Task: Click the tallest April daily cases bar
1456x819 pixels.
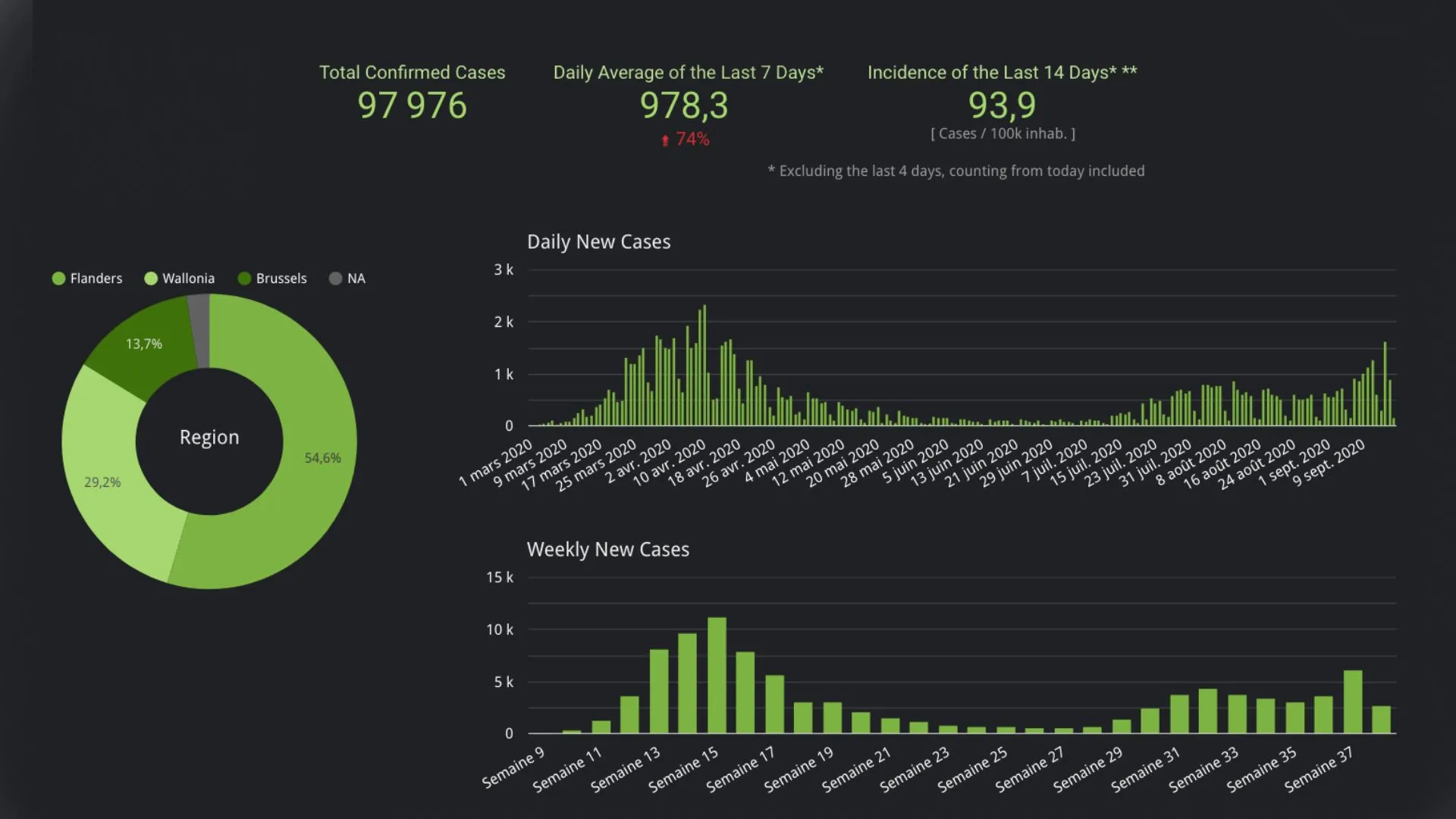Action: click(x=704, y=366)
